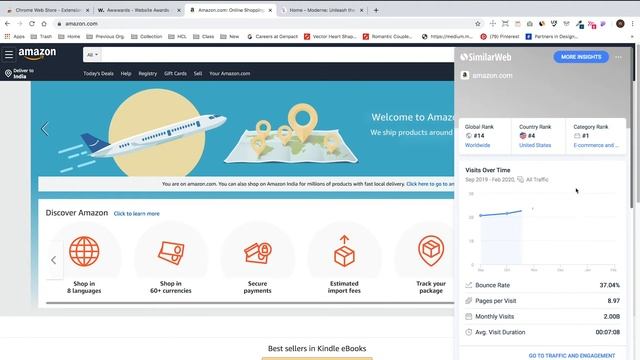
Task: Open the Amazon hamburger menu
Action: 9,54
